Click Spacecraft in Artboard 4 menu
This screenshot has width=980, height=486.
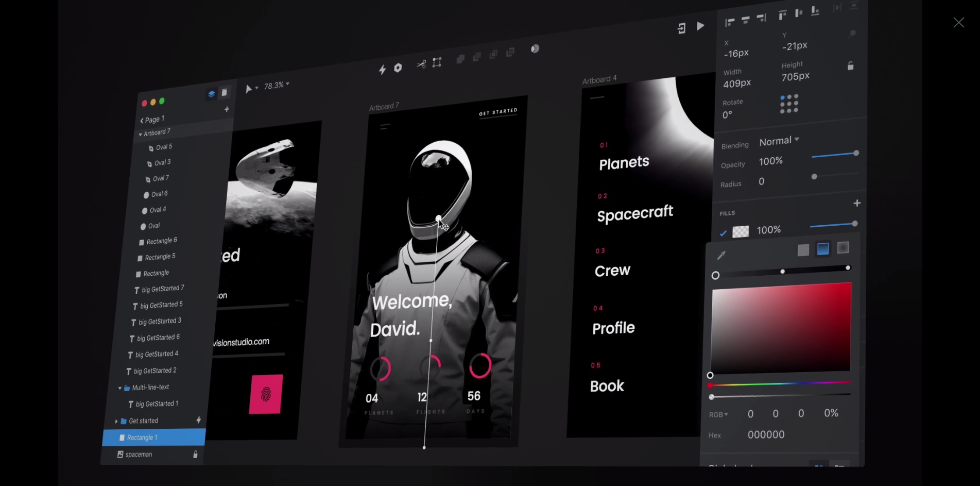635,214
